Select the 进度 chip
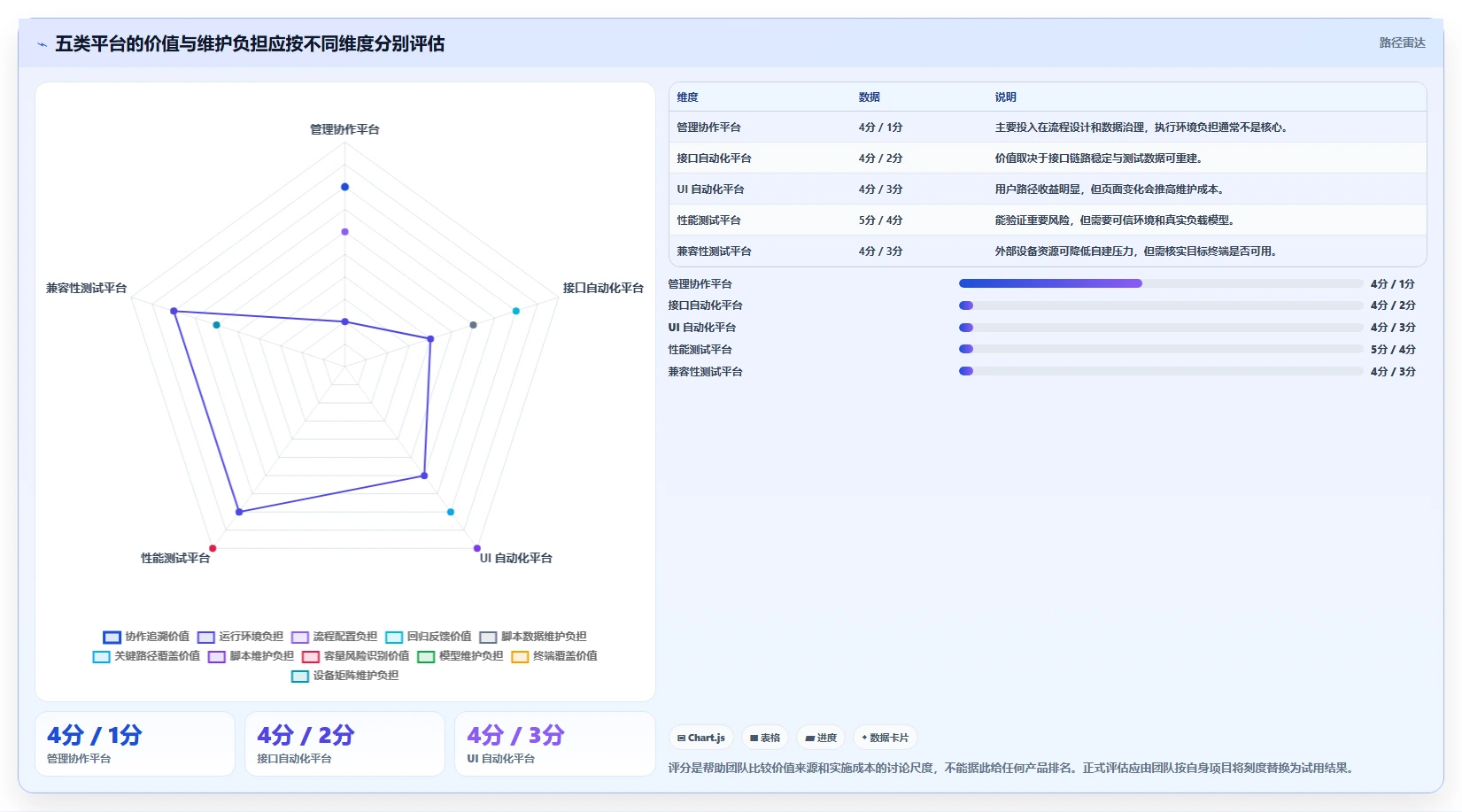This screenshot has width=1462, height=812. point(821,738)
